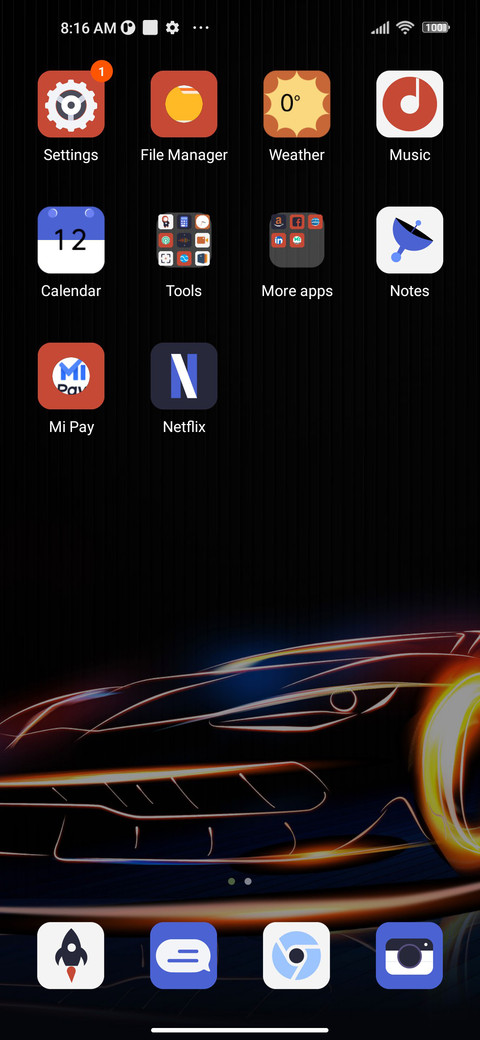Open the Tools folder
Image resolution: width=480 pixels, height=1040 pixels.
[184, 240]
